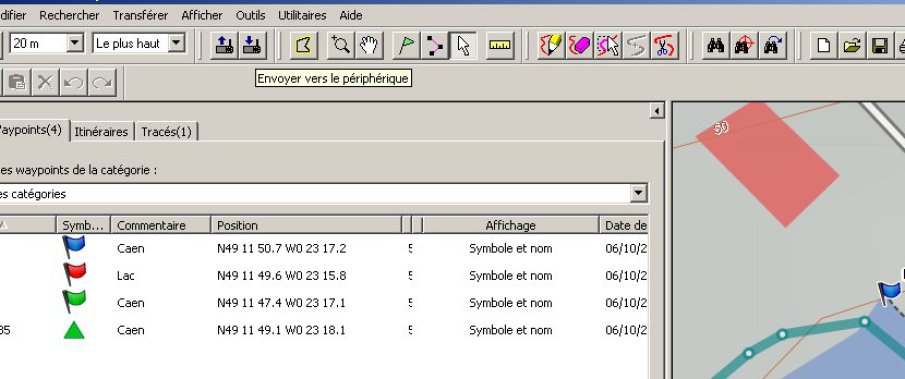Click the red polygon area on map
This screenshot has height=379, width=905.
click(x=768, y=163)
